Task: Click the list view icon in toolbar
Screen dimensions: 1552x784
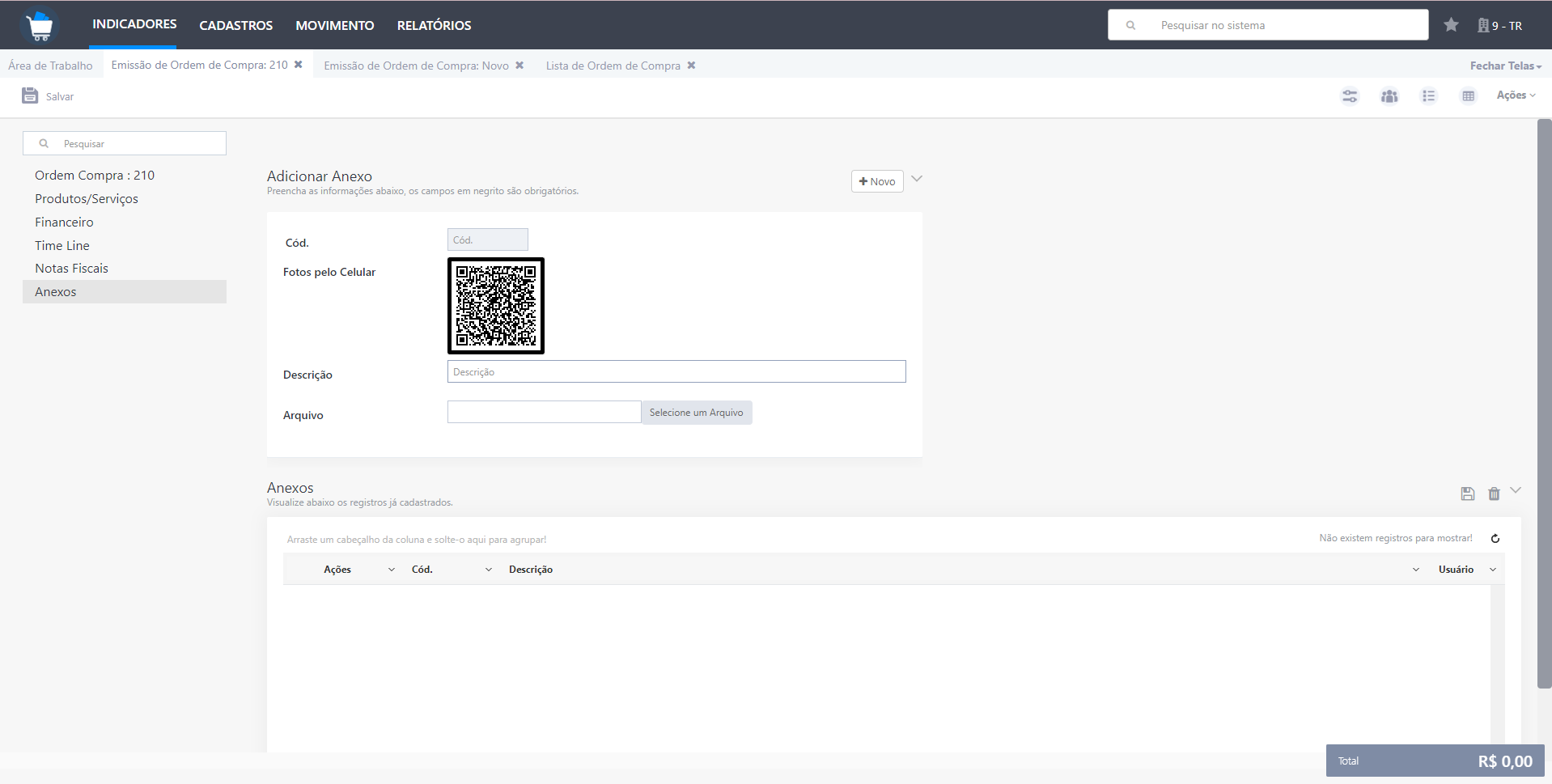Action: pos(1429,96)
